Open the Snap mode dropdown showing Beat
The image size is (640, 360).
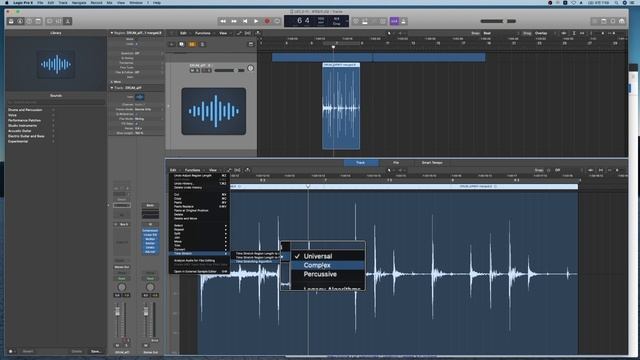[x=500, y=33]
